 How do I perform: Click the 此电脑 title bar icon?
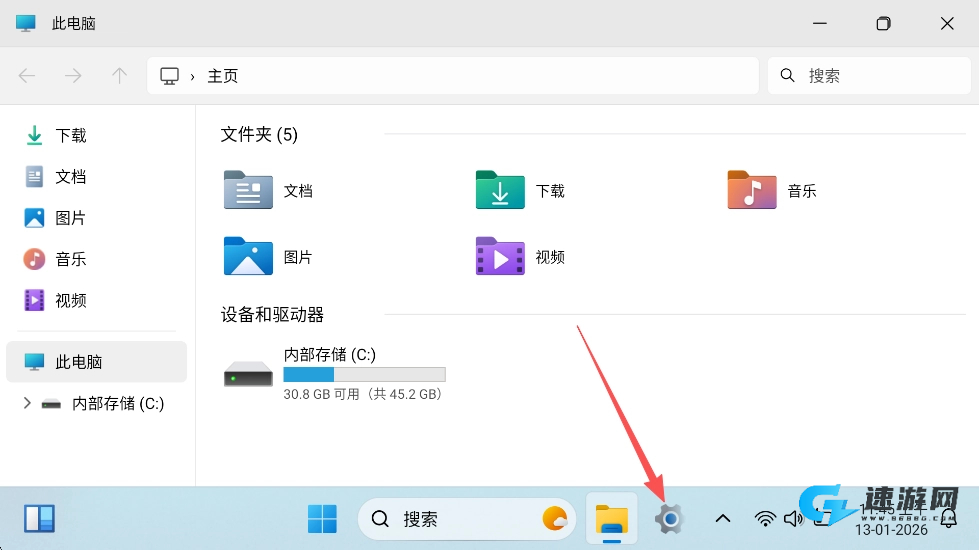click(26, 24)
